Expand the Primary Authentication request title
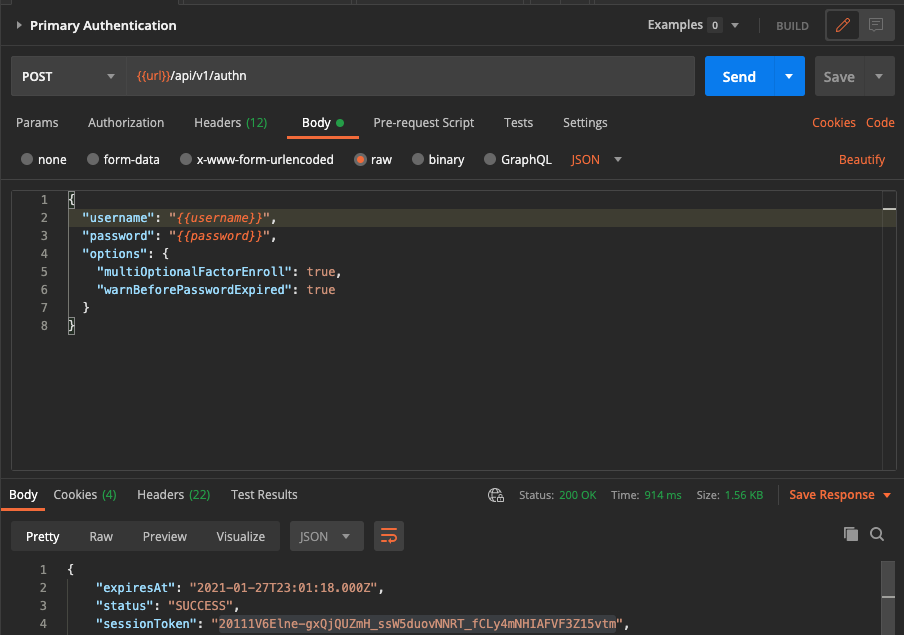 [x=19, y=25]
